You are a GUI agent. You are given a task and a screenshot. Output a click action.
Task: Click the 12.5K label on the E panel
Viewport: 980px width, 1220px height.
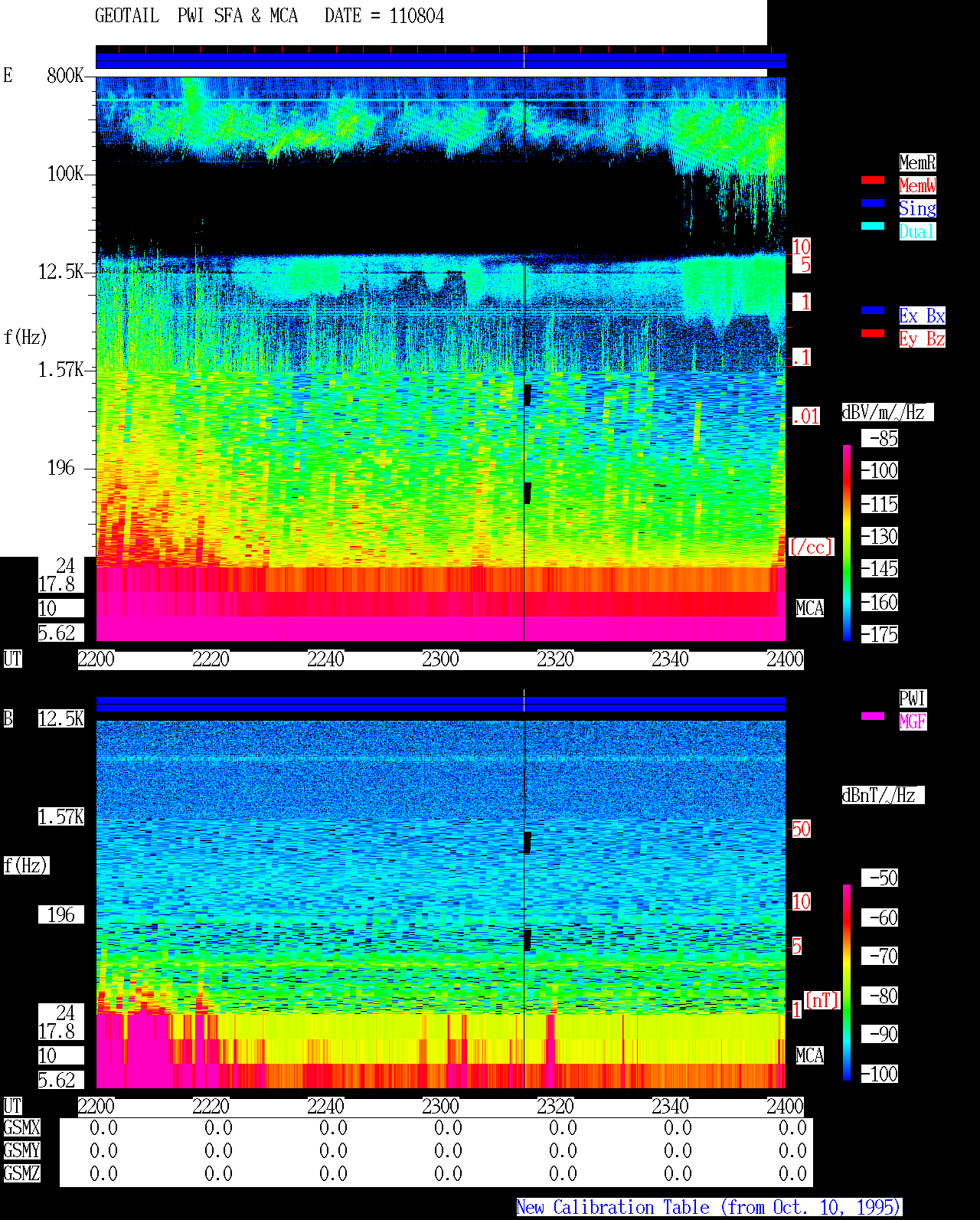(x=61, y=271)
